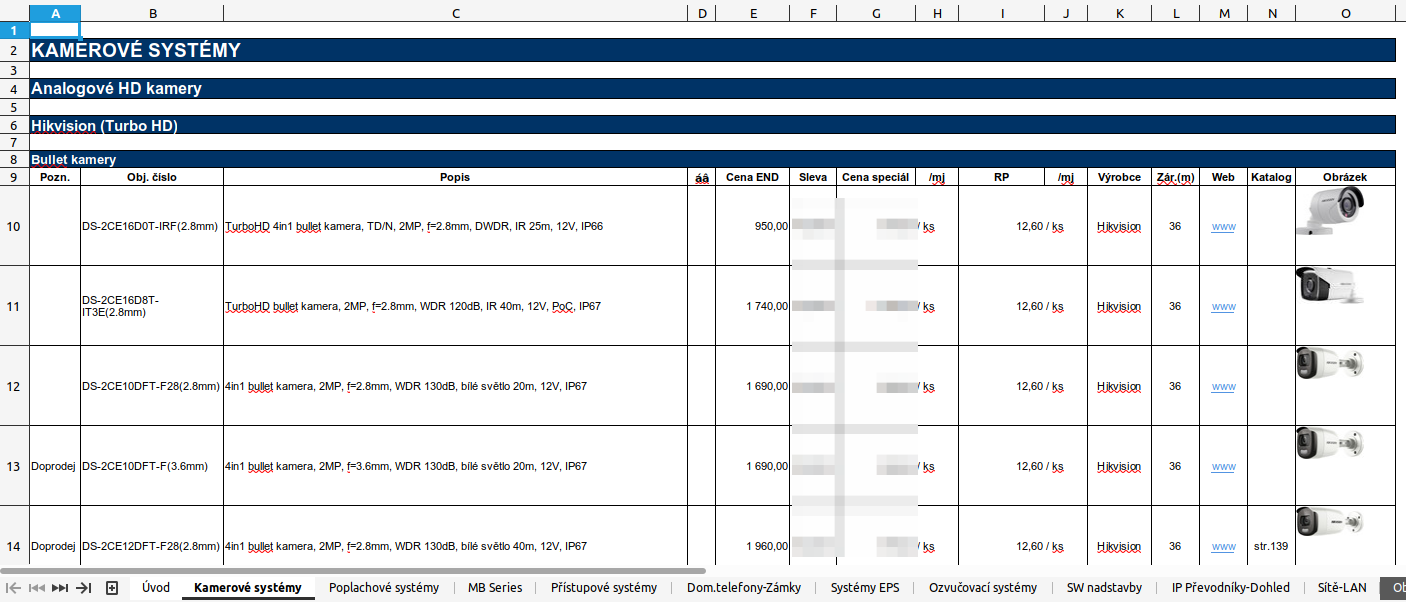The height and width of the screenshot is (602, 1406).
Task: Click the camera picture in row 11
Action: [1329, 286]
